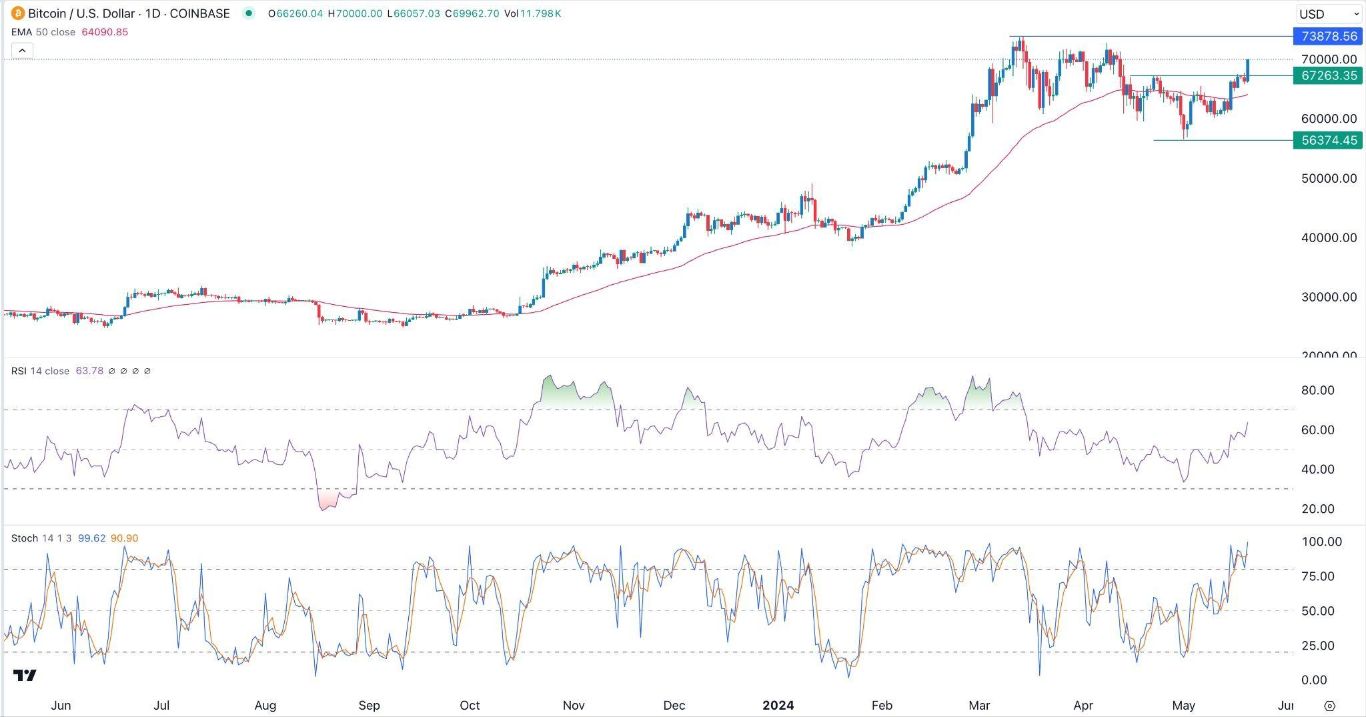Click the Nov label on time axis
Screen dimensions: 1366x717
pyautogui.click(x=573, y=705)
